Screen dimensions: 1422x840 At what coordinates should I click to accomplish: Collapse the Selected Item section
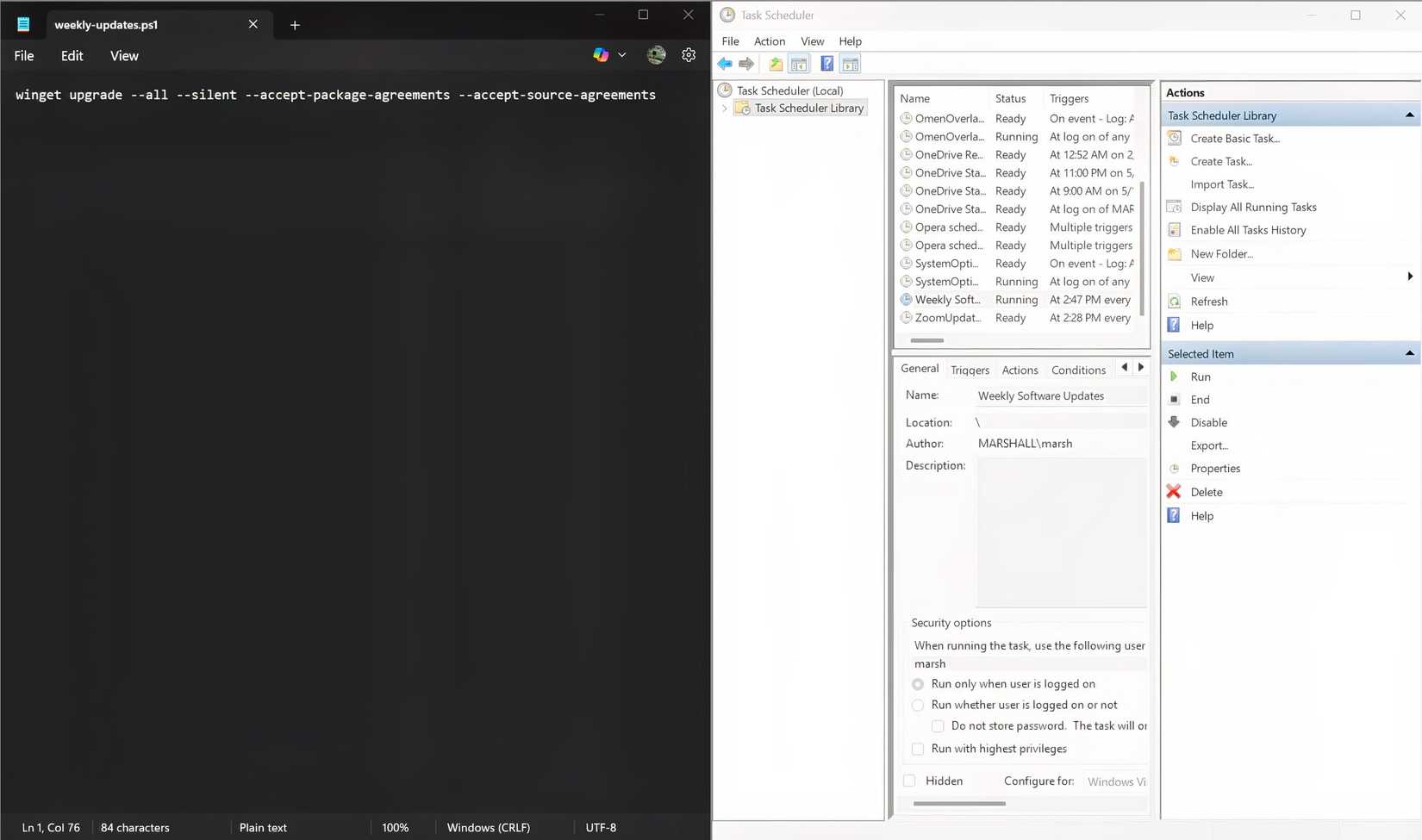[x=1409, y=354]
